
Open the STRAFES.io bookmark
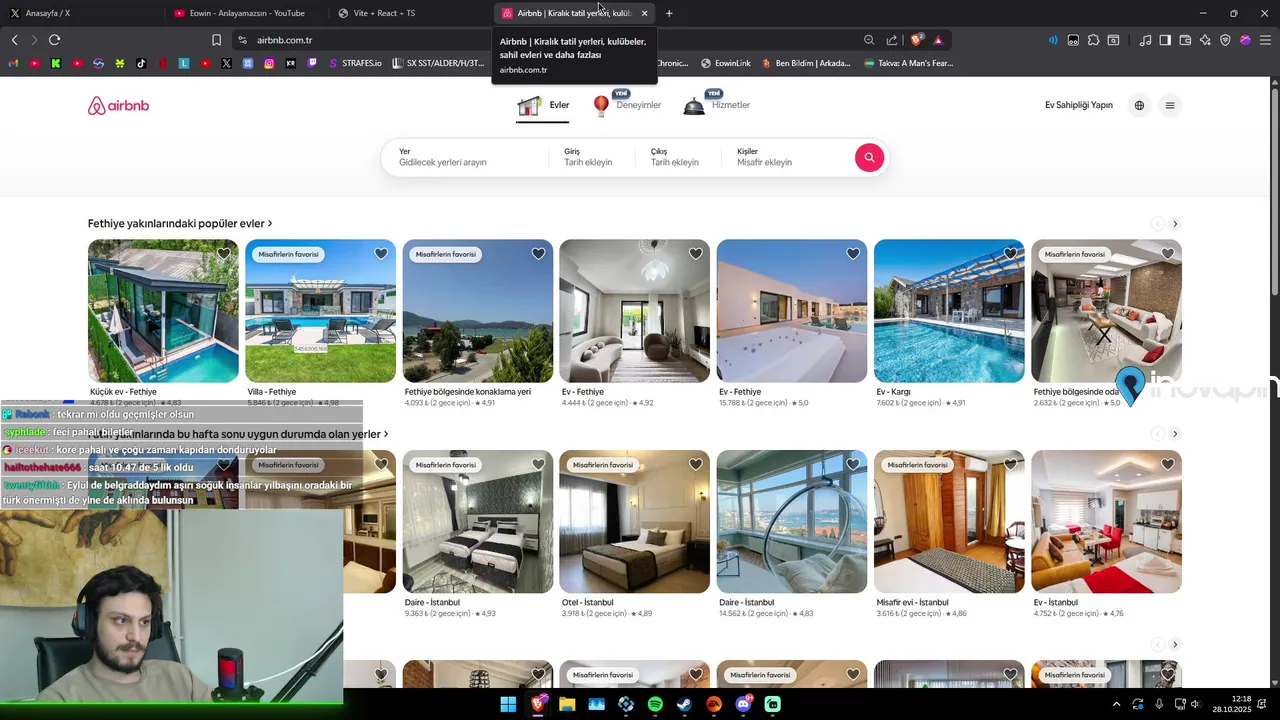355,63
